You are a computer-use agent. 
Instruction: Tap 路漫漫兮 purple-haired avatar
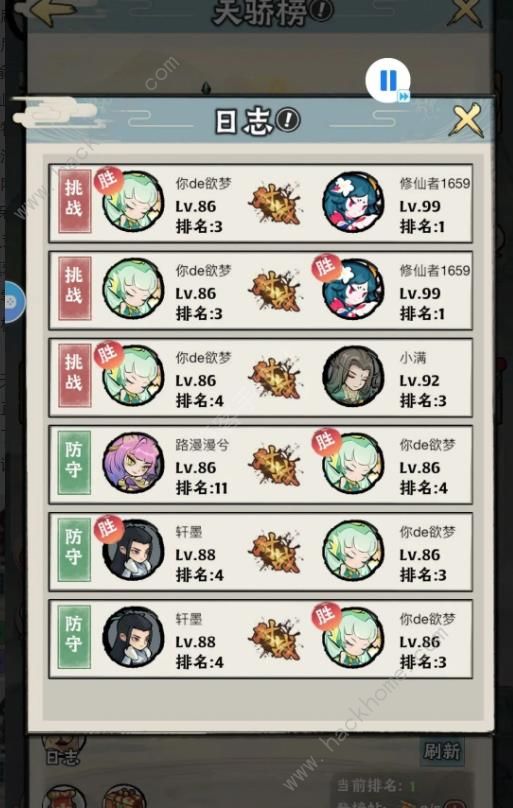pyautogui.click(x=133, y=463)
